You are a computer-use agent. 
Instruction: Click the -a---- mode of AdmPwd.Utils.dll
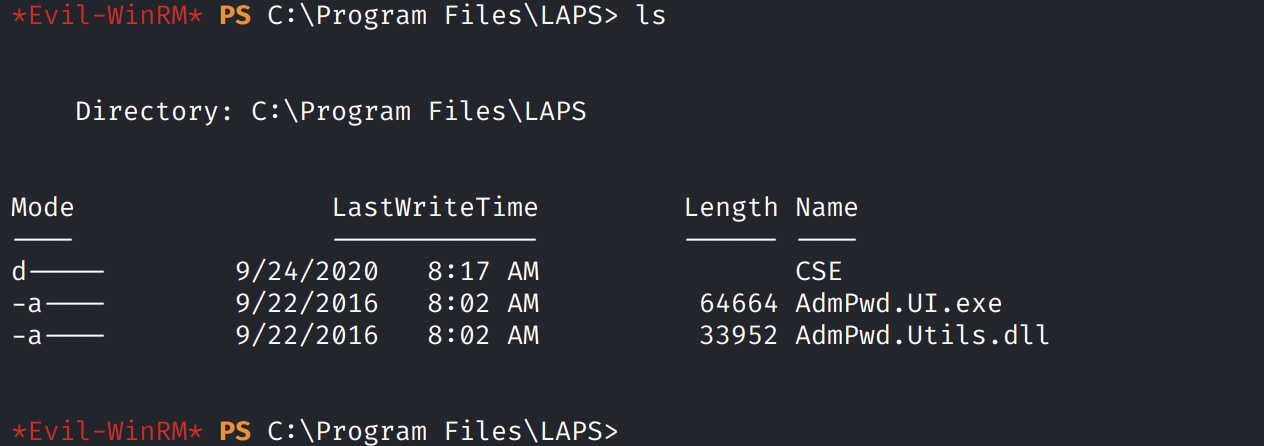click(x=58, y=335)
